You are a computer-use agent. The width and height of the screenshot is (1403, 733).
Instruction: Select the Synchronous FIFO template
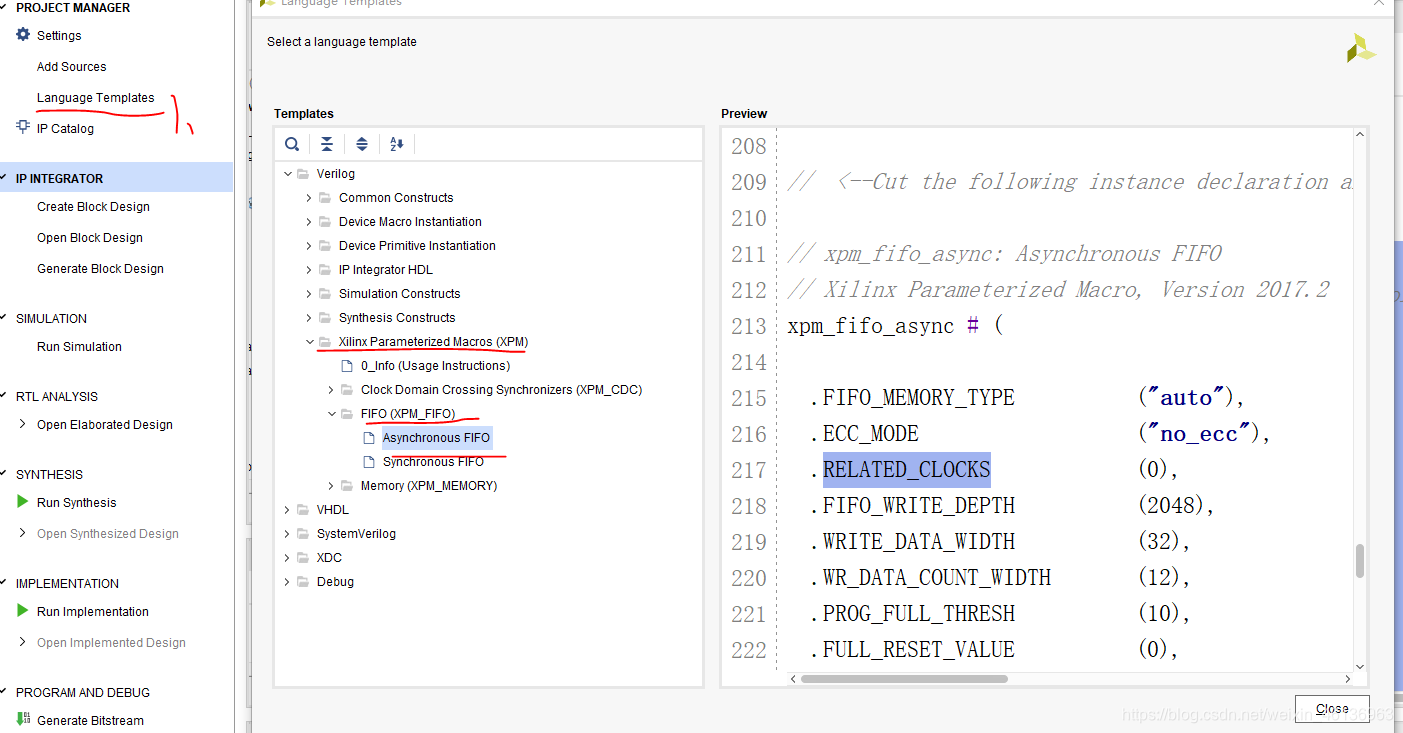tap(433, 462)
